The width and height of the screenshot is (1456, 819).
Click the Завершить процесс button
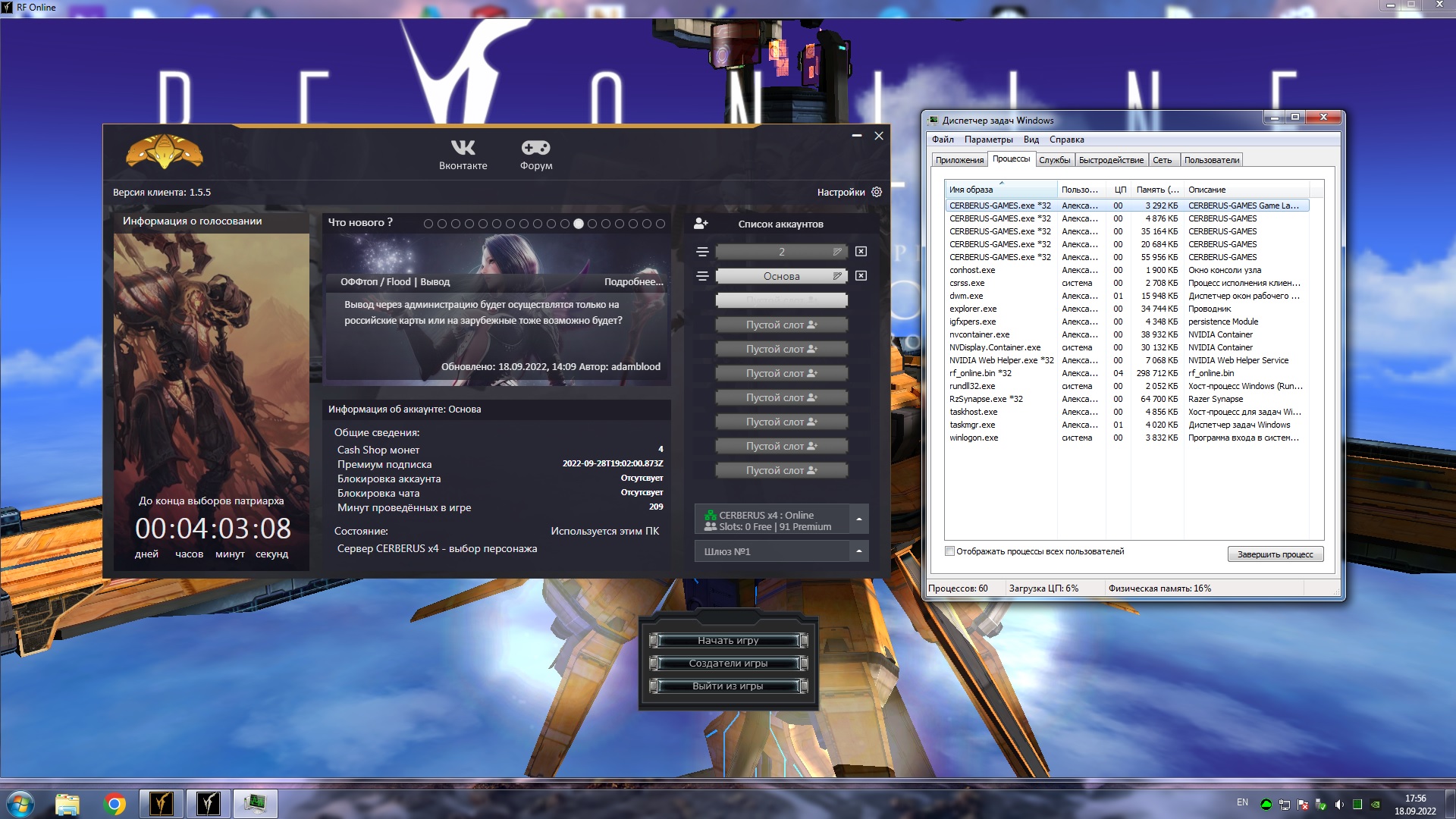[x=1276, y=554]
